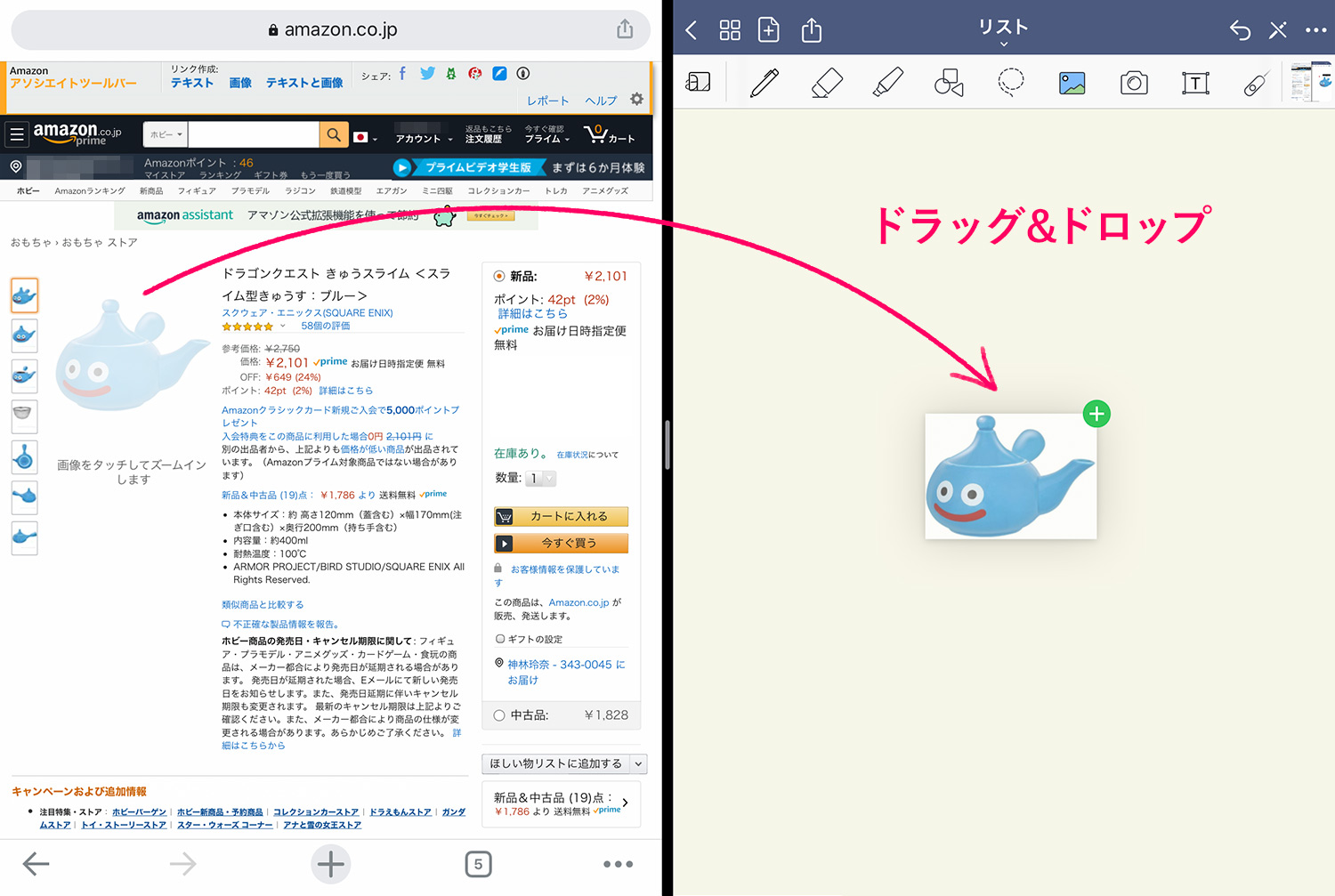Close editing mode with pen-cross icon
Screen dimensions: 1335x896
point(1278,30)
